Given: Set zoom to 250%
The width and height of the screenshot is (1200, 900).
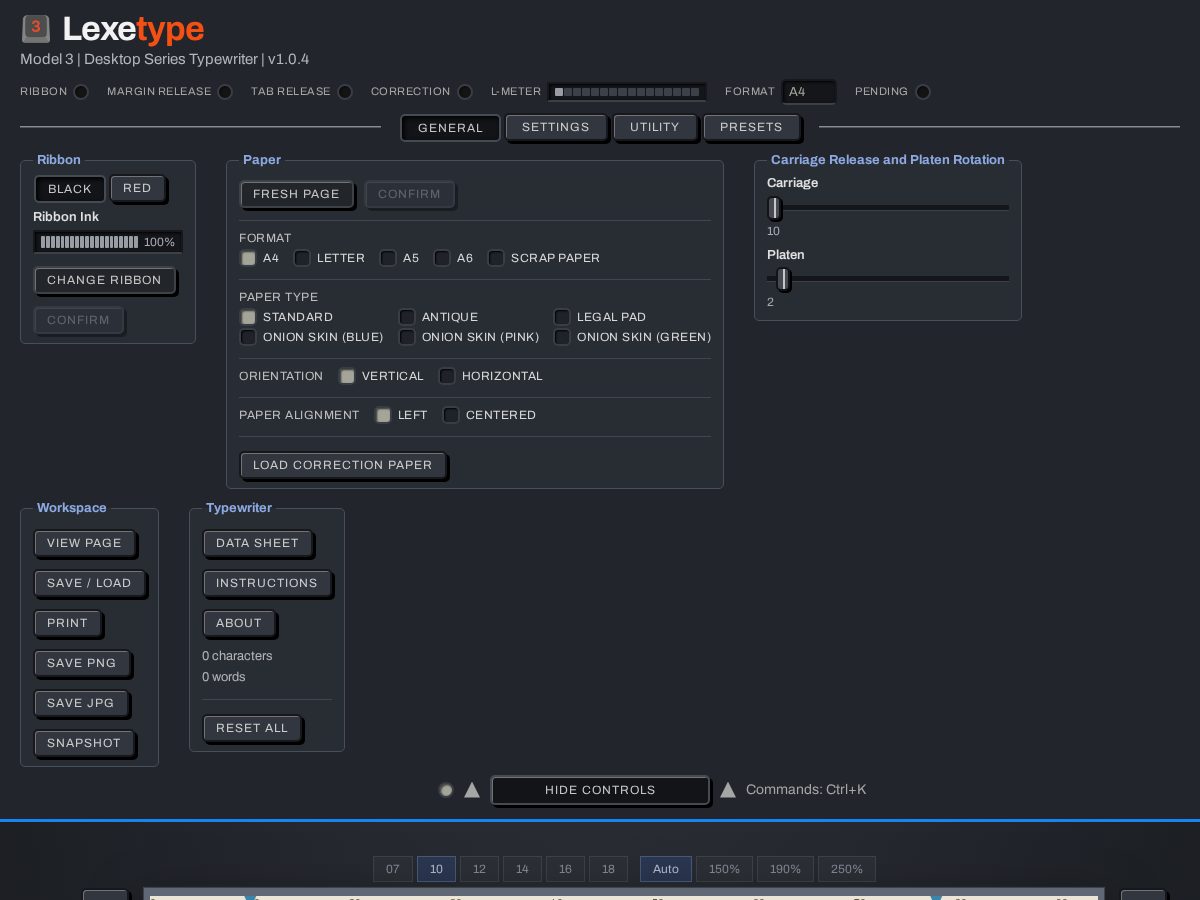Looking at the screenshot, I should point(847,869).
